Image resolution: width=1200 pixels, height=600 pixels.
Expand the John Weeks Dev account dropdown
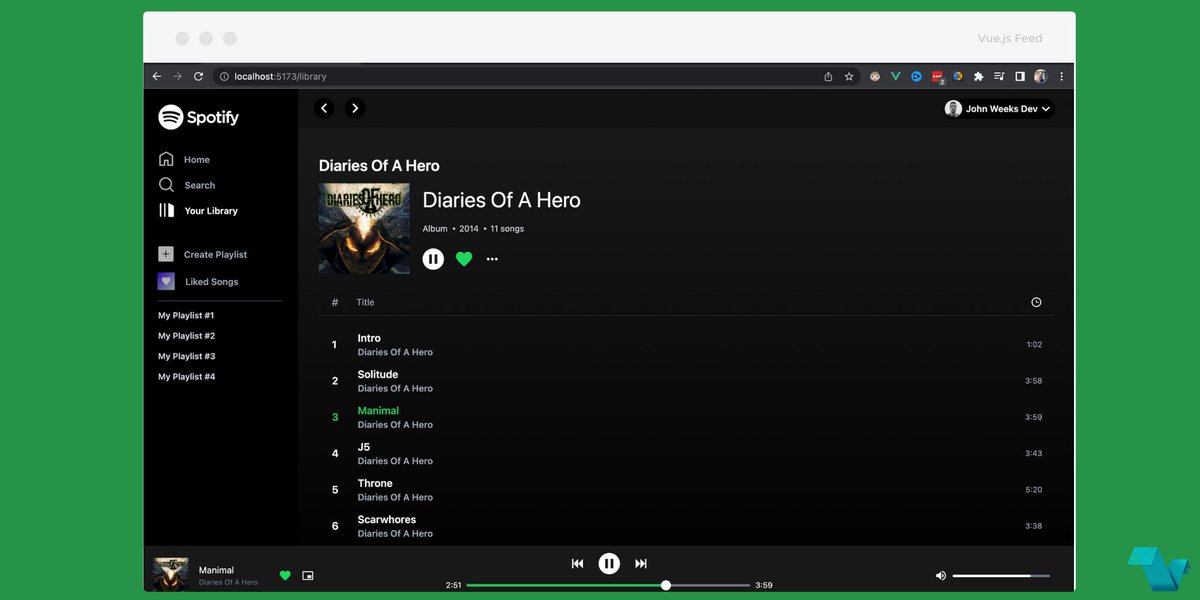click(x=999, y=109)
